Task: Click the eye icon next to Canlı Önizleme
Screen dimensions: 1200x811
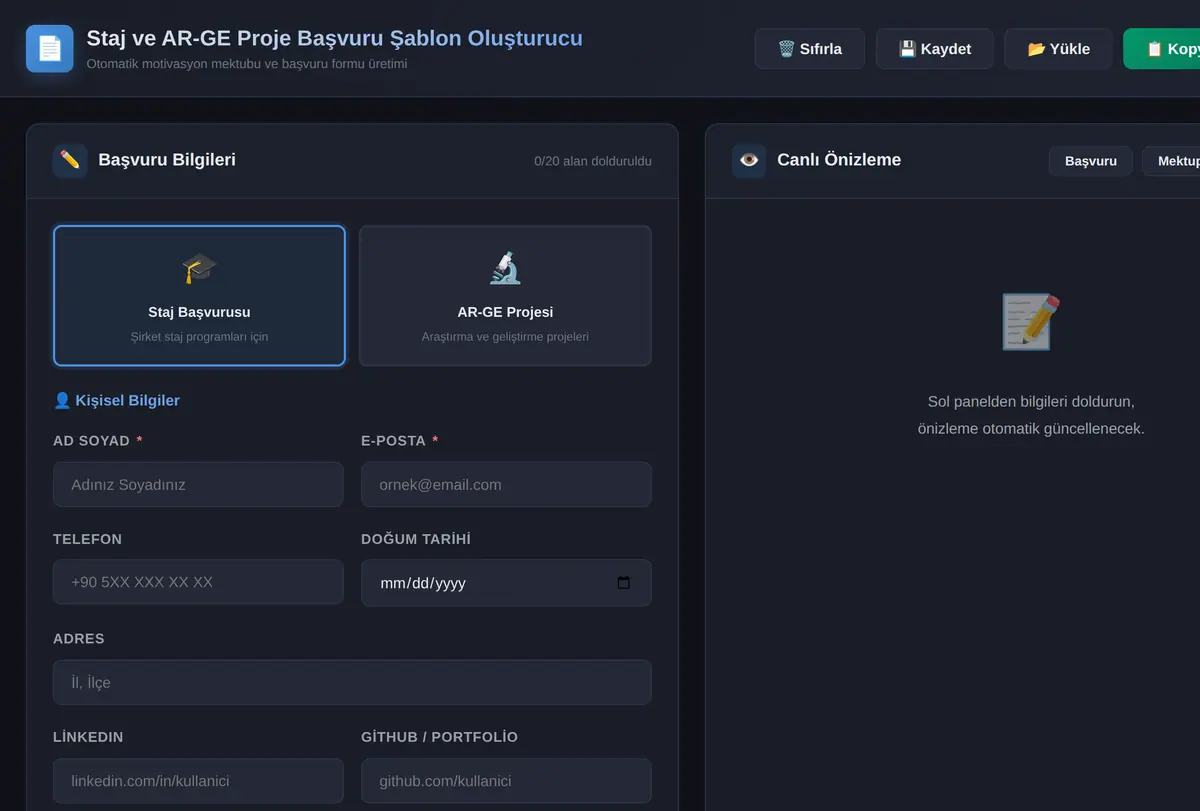Action: pyautogui.click(x=749, y=160)
